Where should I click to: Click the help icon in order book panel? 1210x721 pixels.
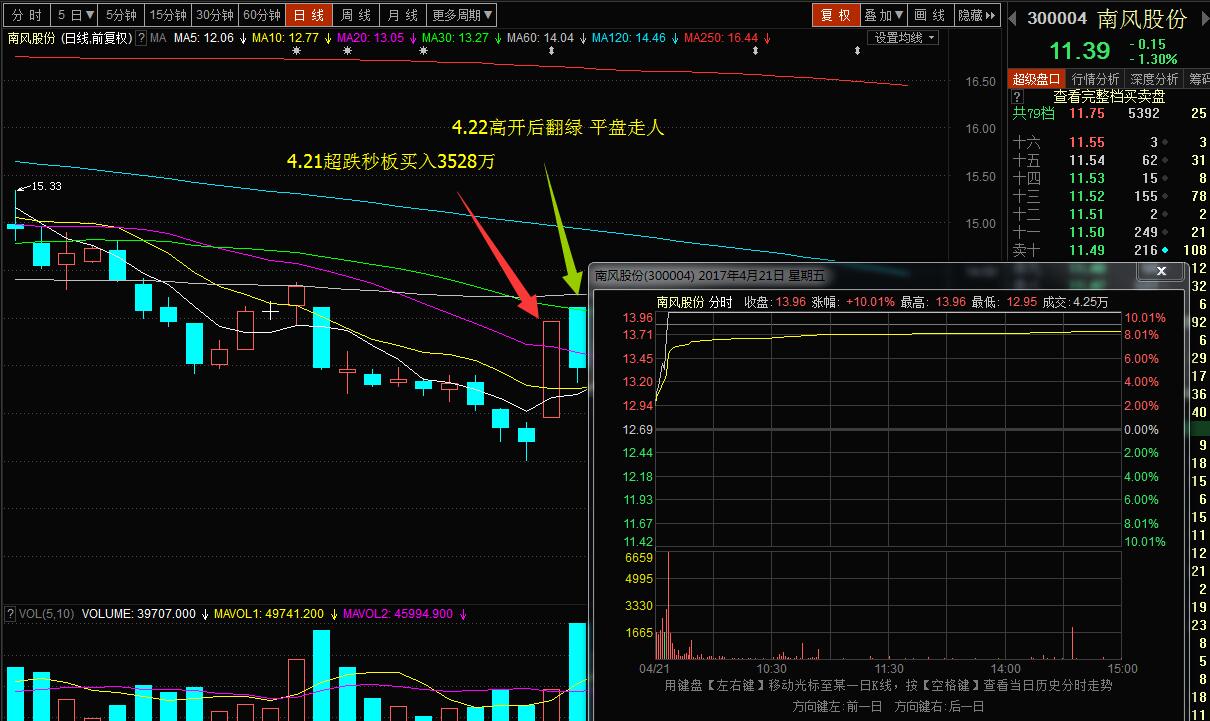tap(1018, 97)
